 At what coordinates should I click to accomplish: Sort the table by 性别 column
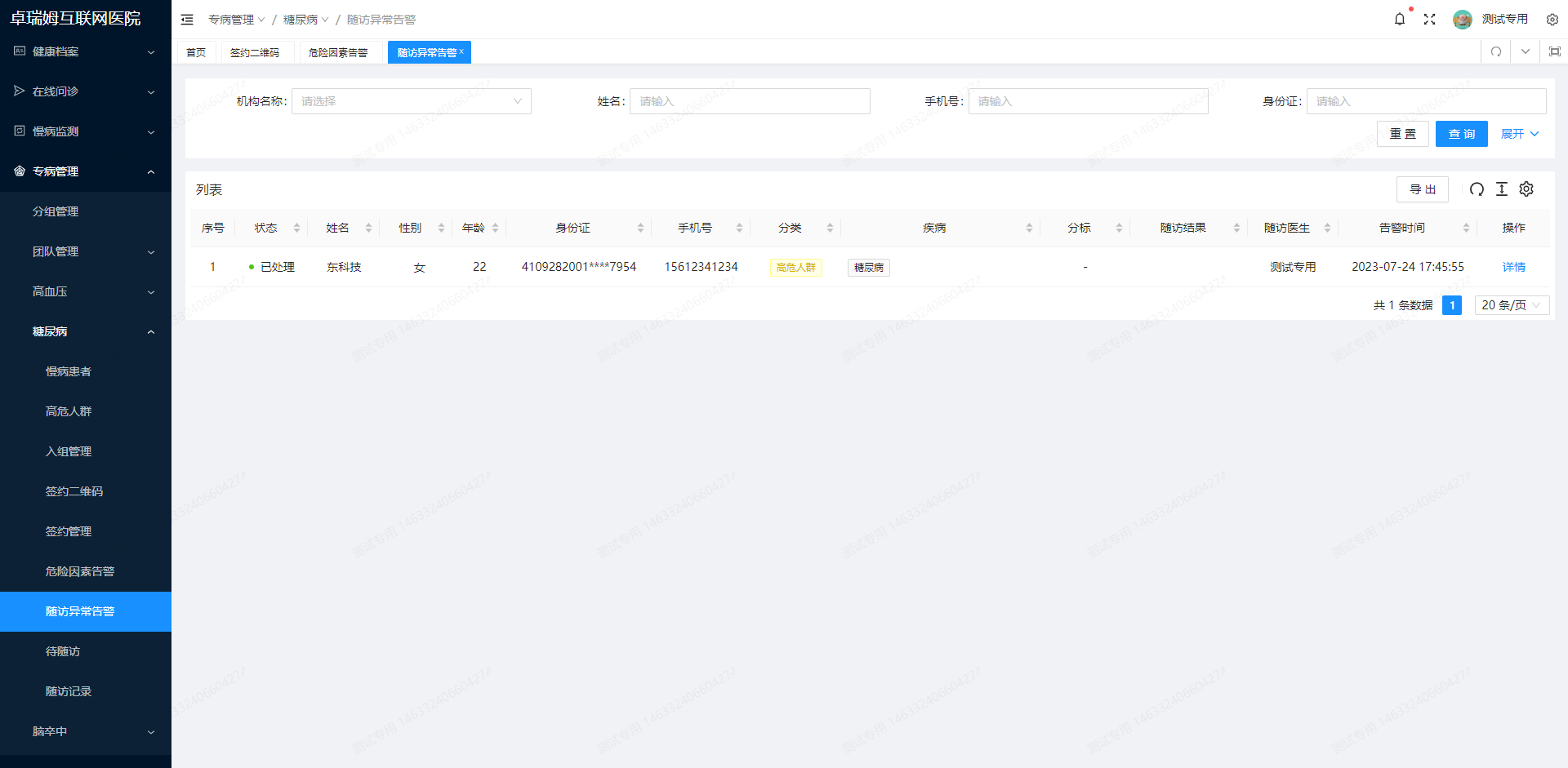[x=441, y=228]
